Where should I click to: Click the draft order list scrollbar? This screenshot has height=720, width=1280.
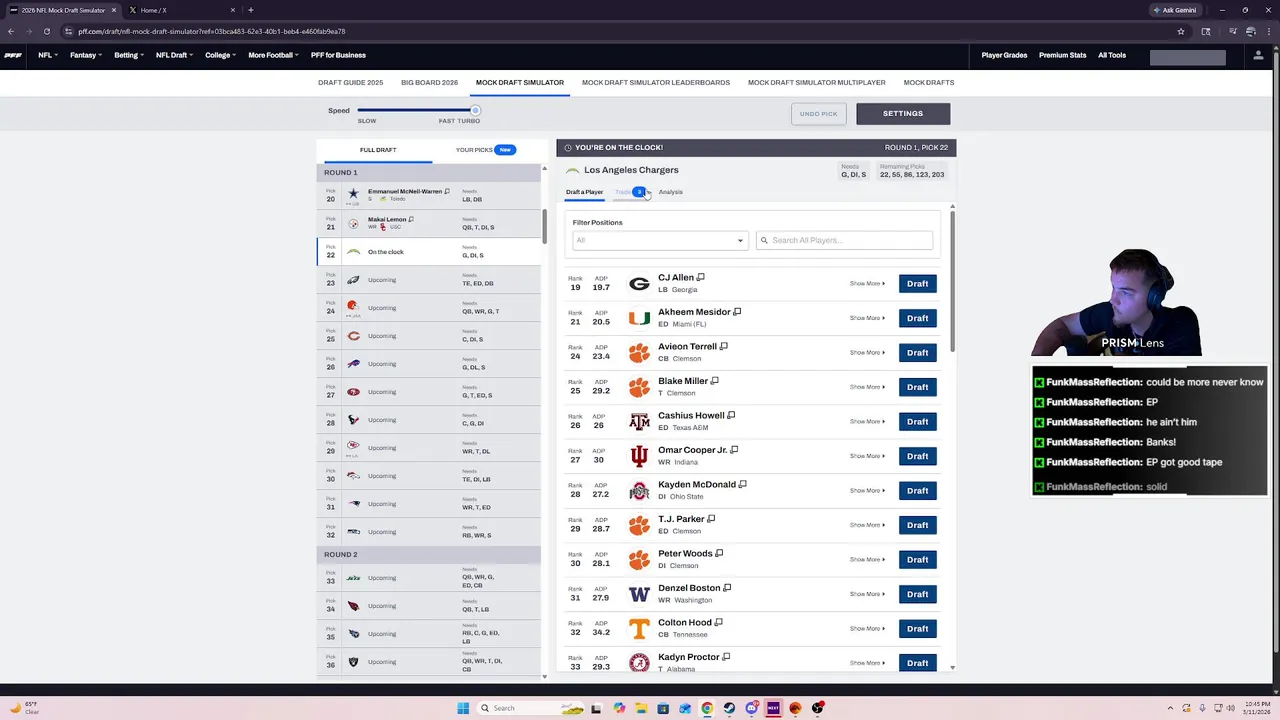click(x=544, y=225)
